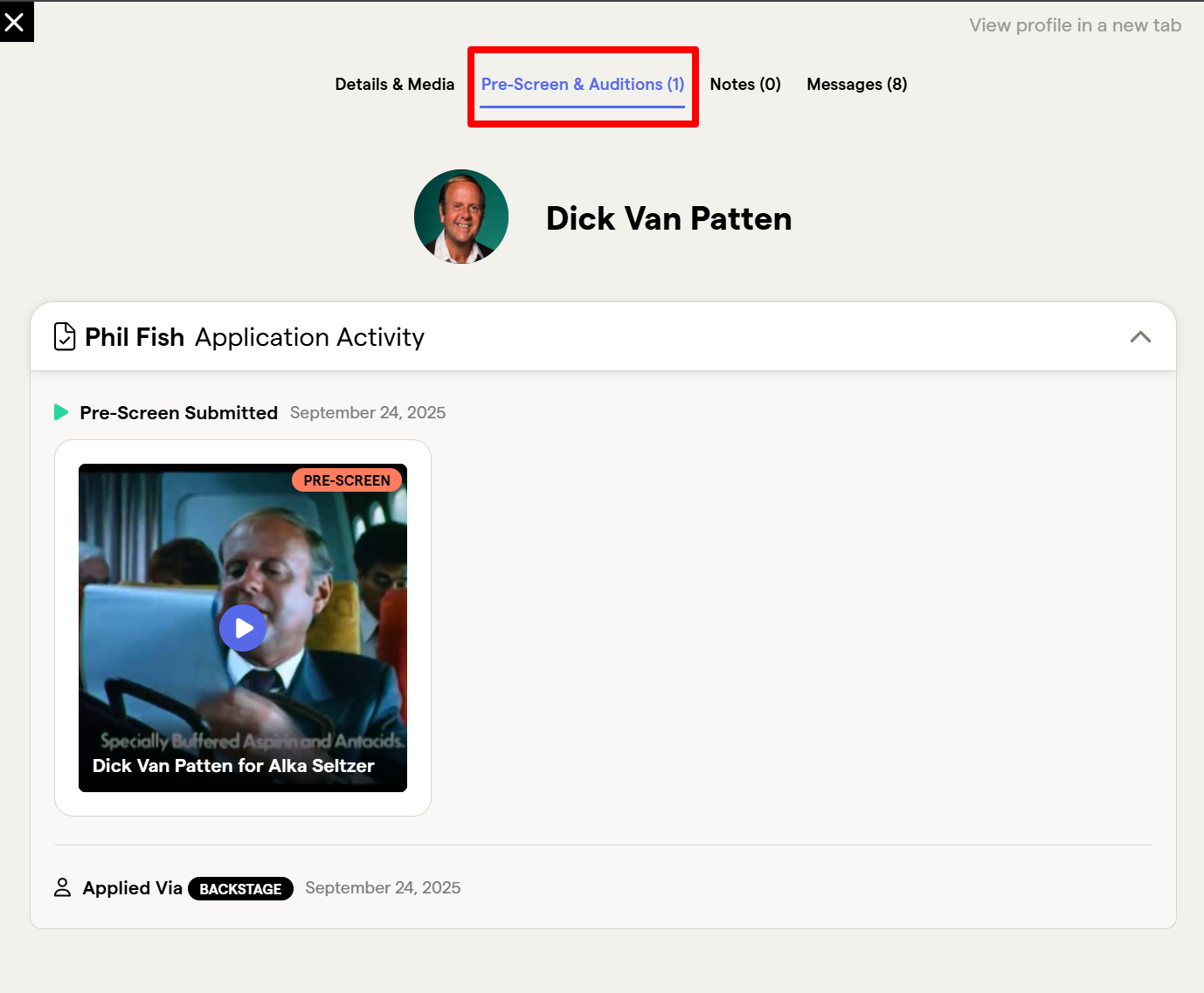Close the applicant panel with the X button
This screenshot has height=993, width=1204.
(16, 22)
